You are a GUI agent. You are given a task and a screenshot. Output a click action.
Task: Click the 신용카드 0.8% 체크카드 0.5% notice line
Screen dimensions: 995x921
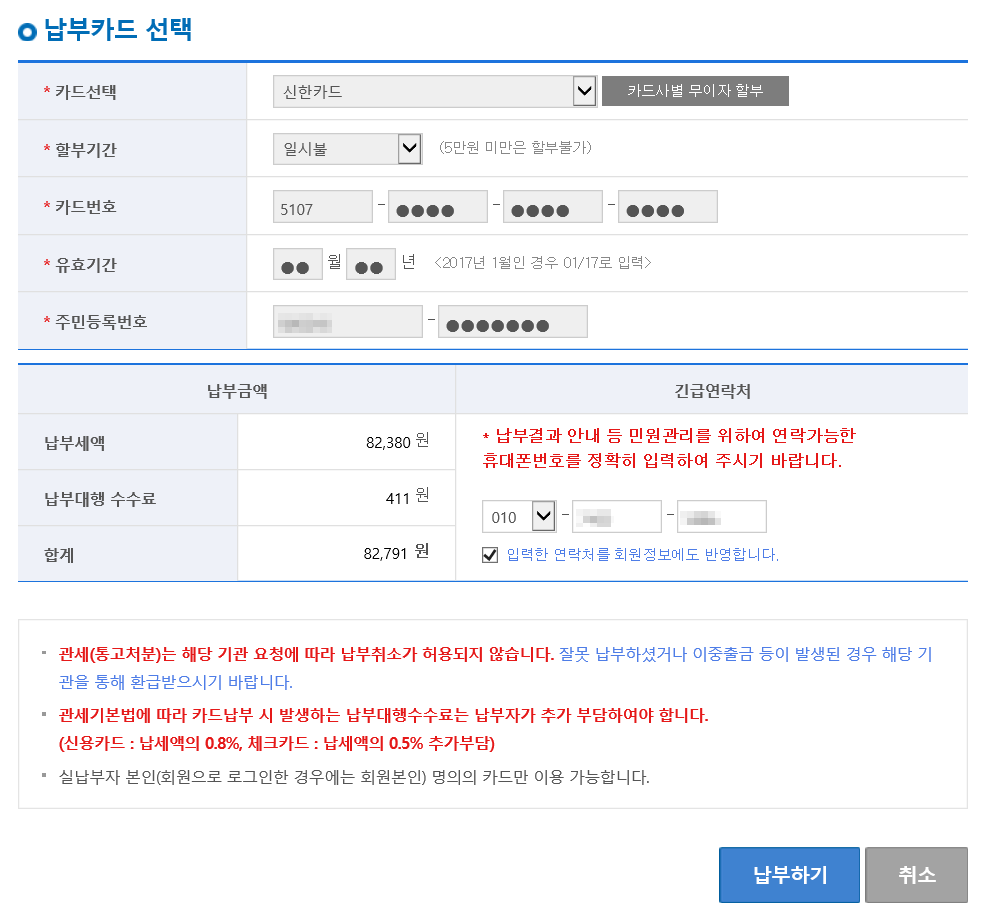[x=277, y=743]
